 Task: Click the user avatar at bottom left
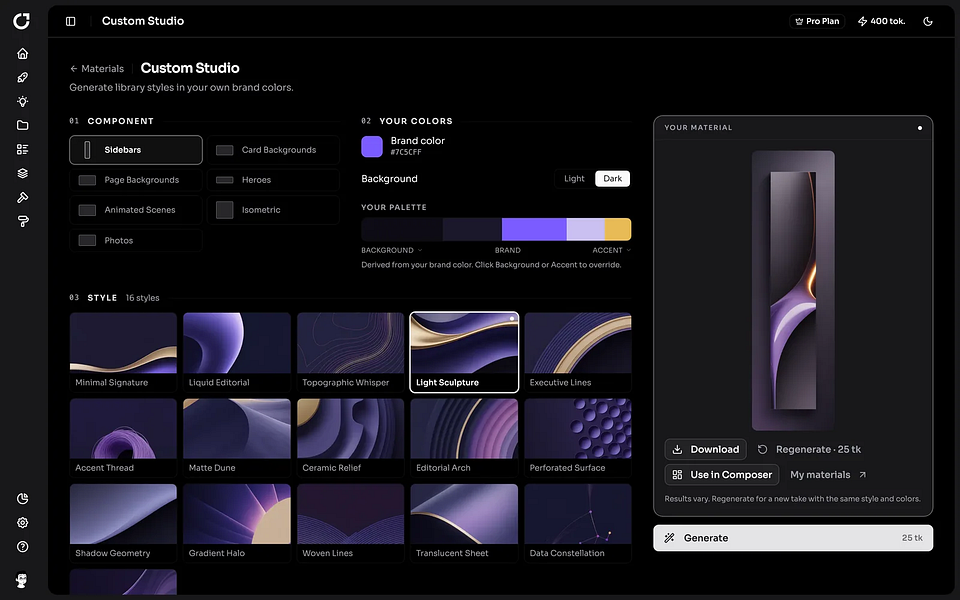tap(22, 580)
